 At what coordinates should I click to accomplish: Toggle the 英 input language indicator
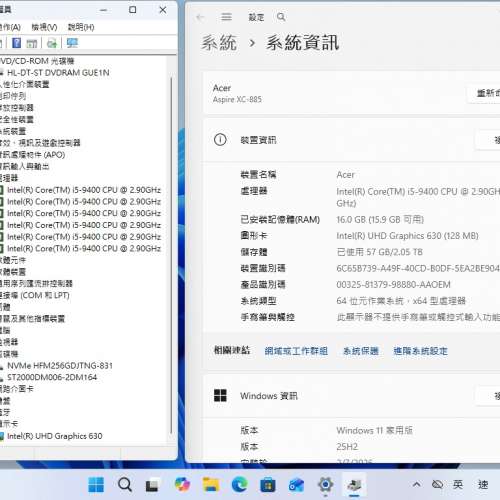(x=458, y=484)
